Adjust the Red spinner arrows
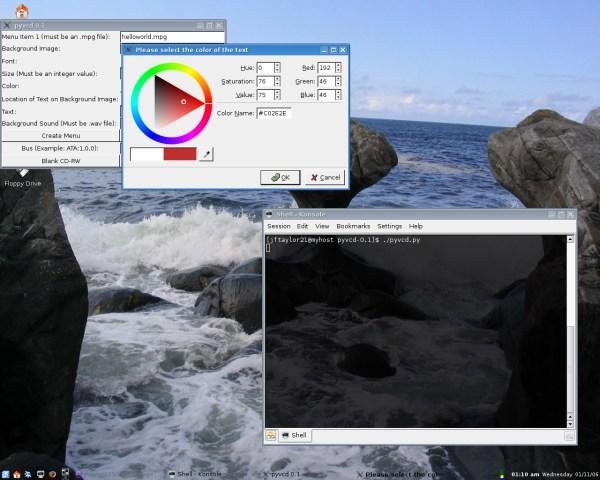Image resolution: width=600 pixels, height=480 pixels. (338, 68)
